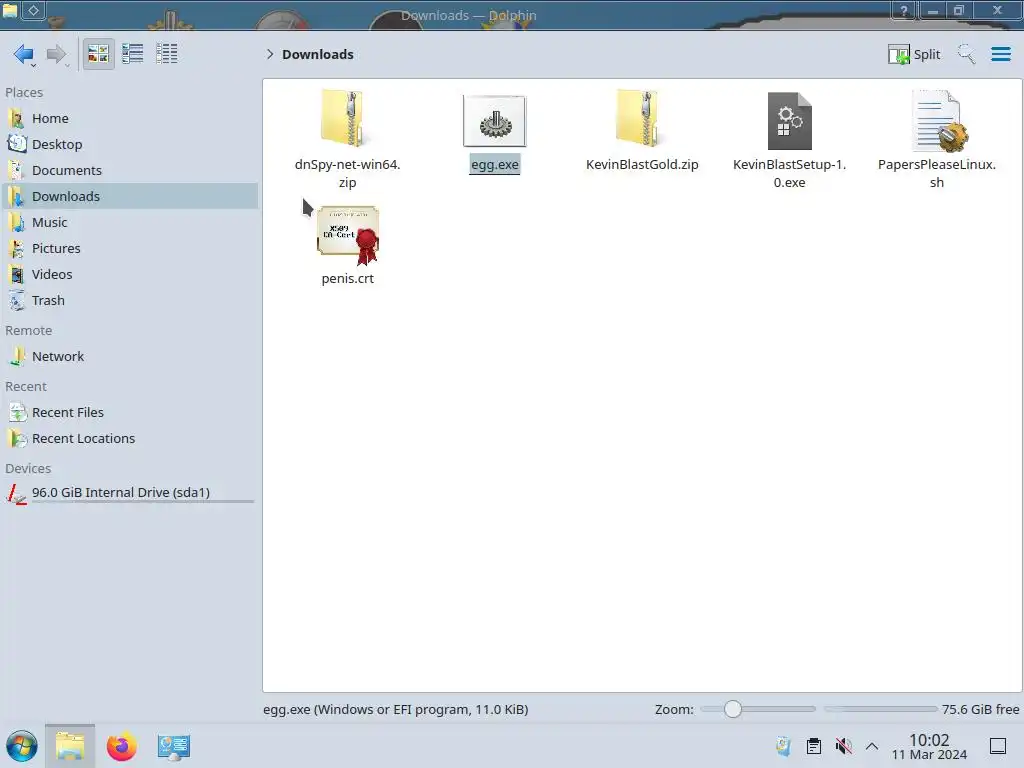The height and width of the screenshot is (768, 1024).
Task: Open Recent Locations entry
Action: tap(129, 439)
